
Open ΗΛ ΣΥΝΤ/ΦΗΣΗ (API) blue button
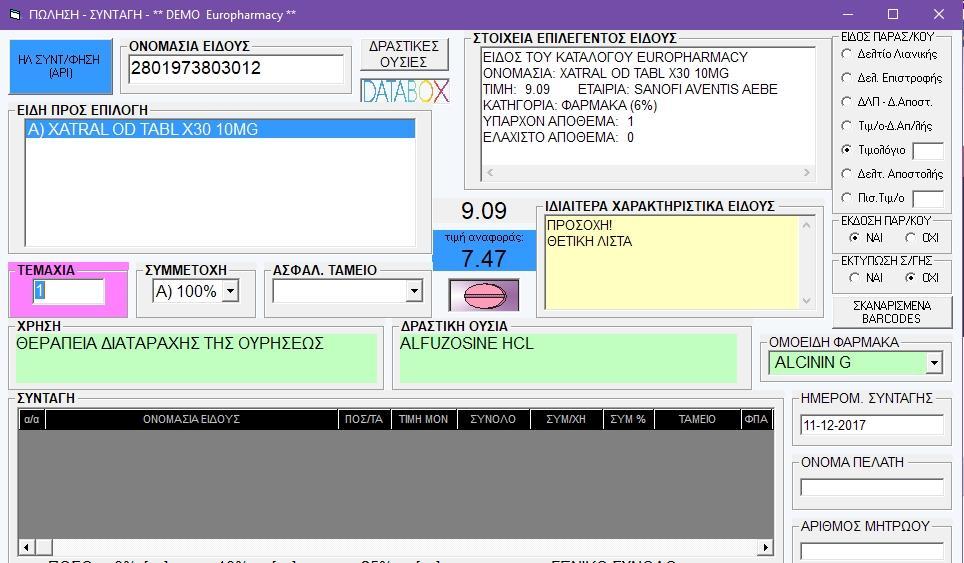click(x=60, y=66)
